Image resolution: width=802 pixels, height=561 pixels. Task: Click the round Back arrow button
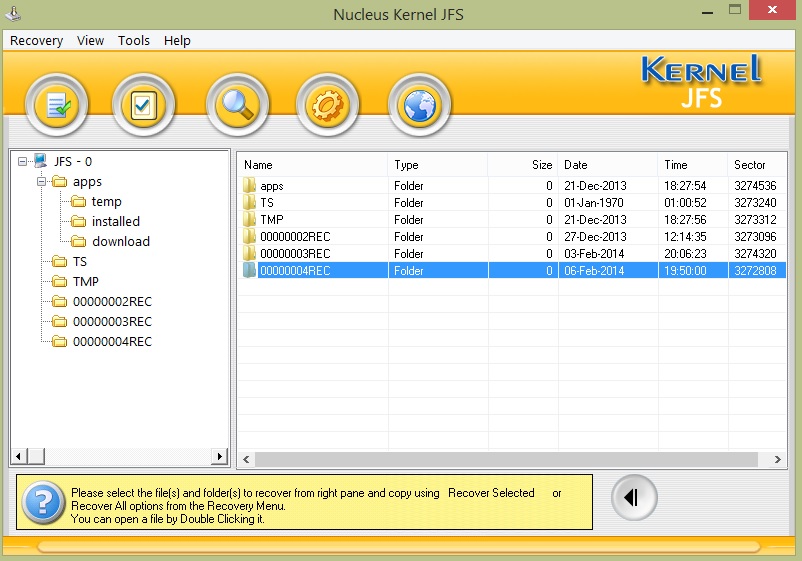(x=634, y=498)
